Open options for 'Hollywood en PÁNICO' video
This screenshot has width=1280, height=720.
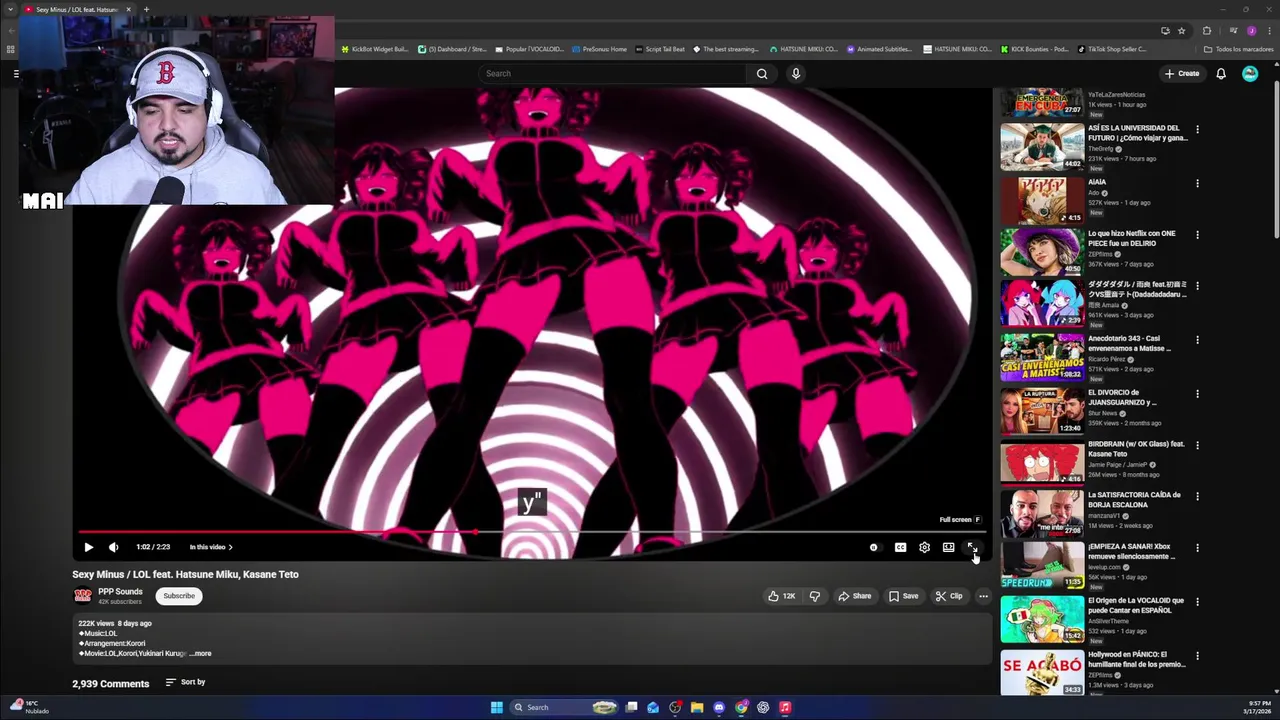(1197, 655)
